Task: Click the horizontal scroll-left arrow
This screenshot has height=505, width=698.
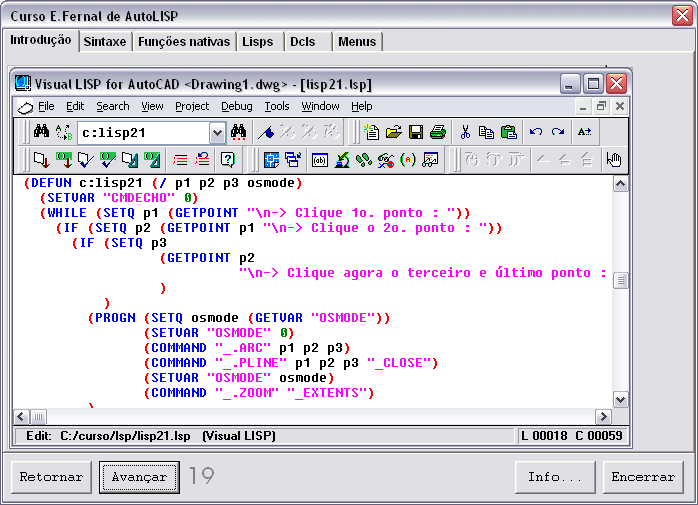Action: [x=21, y=417]
